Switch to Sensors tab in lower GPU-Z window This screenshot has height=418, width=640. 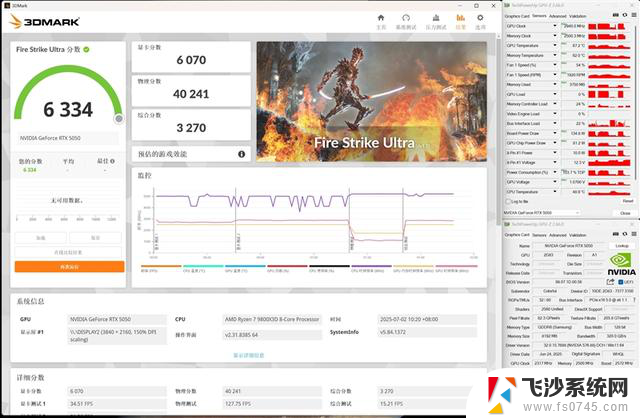pyautogui.click(x=539, y=235)
